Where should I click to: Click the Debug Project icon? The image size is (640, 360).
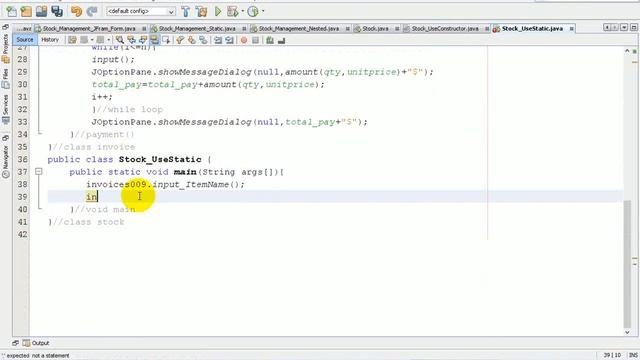pos(232,11)
